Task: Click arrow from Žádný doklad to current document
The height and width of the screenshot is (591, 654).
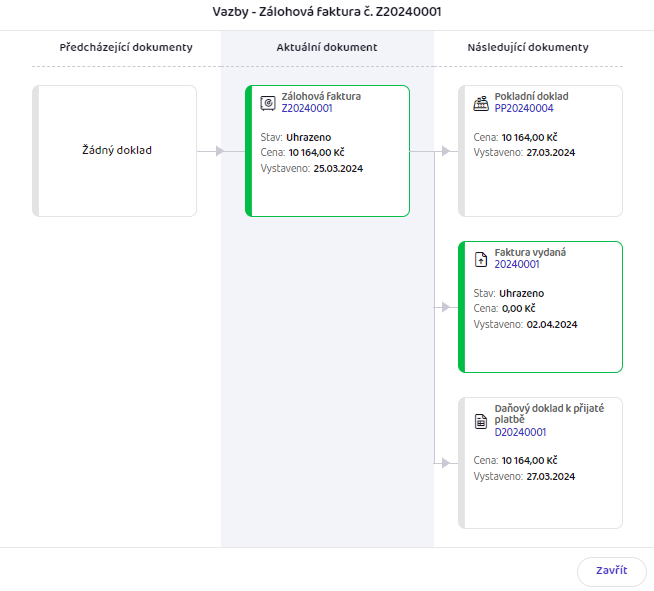Action: point(220,151)
